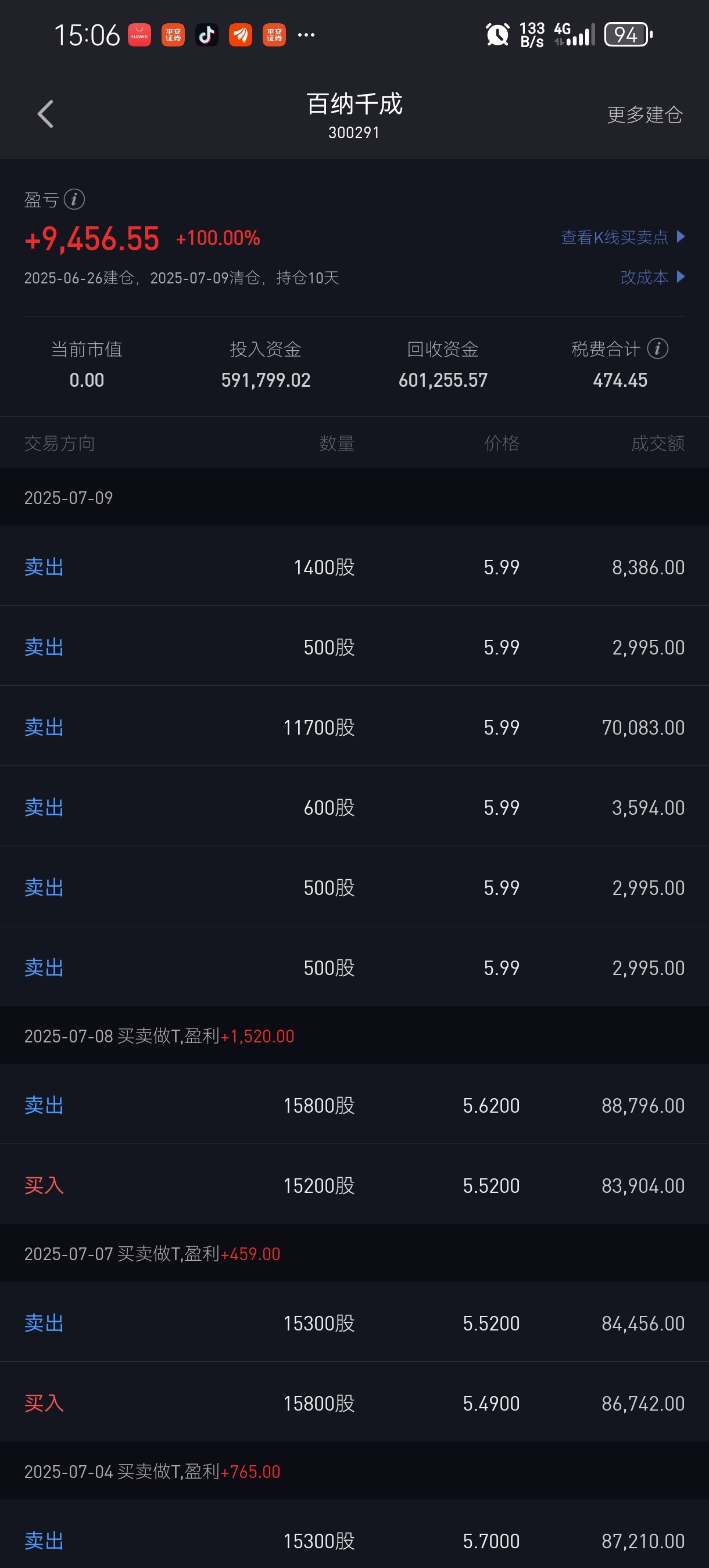
Task: Open 更多建仓 in the header
Action: (x=644, y=114)
